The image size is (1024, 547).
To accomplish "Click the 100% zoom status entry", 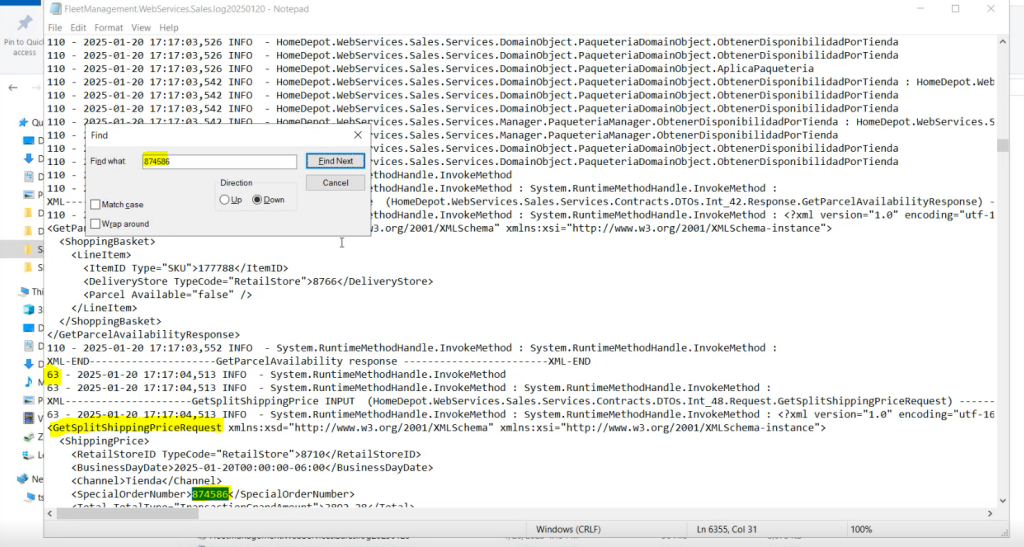I will coord(861,529).
